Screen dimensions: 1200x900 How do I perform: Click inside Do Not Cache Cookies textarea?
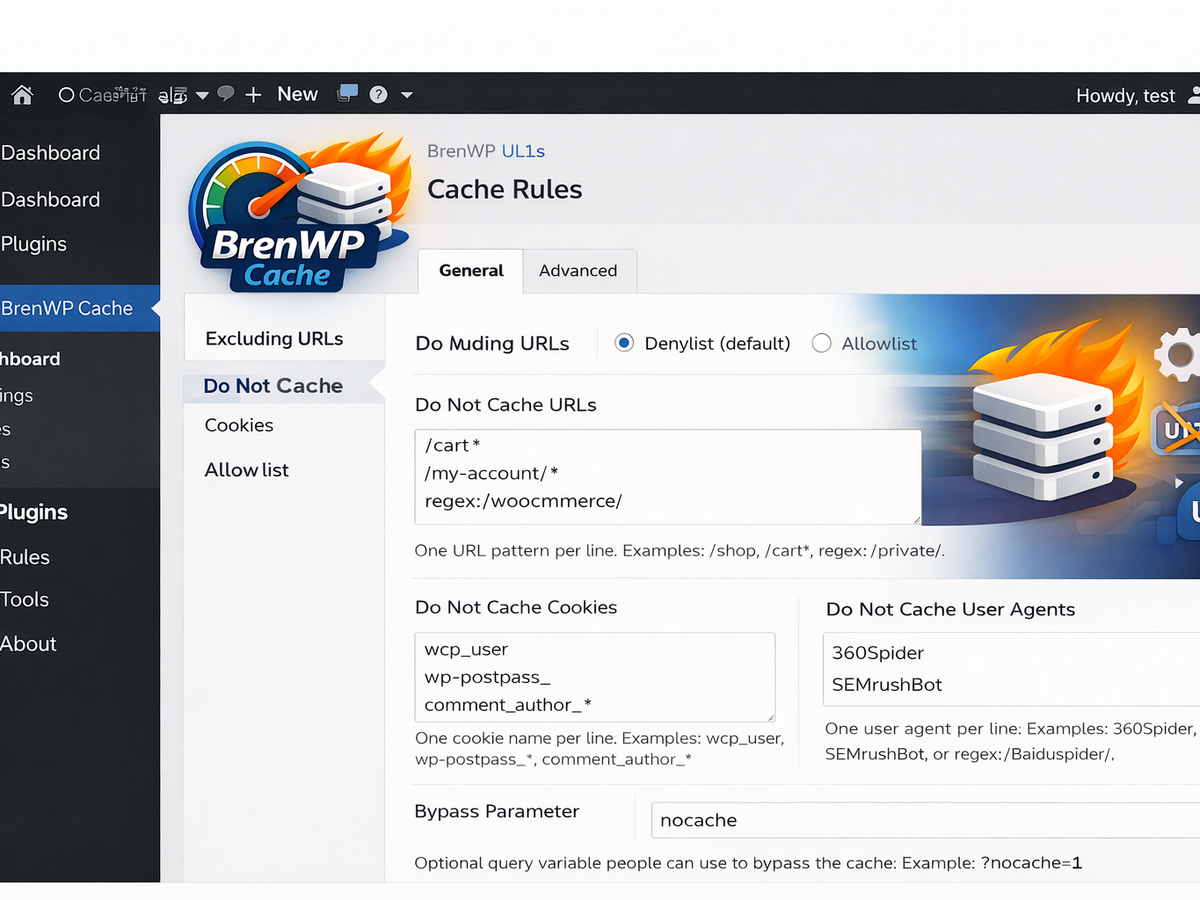click(x=595, y=677)
